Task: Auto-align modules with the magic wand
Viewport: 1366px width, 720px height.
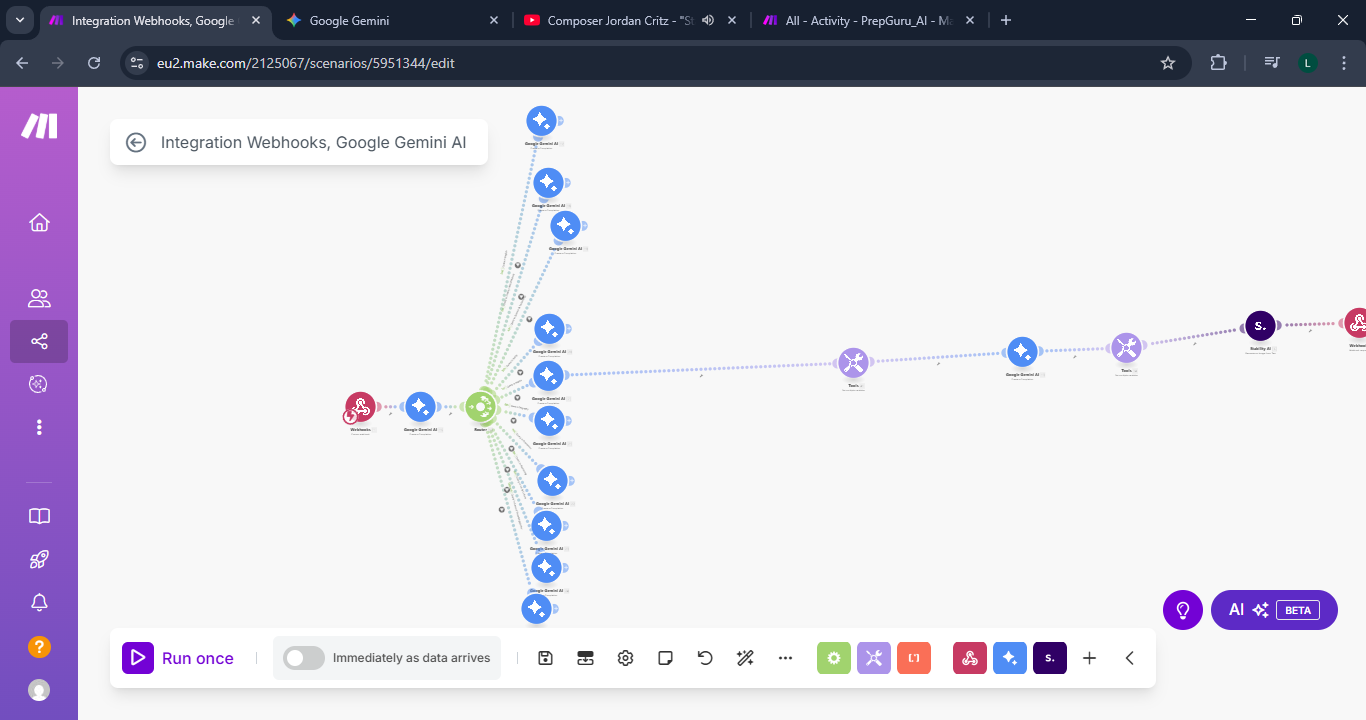Action: click(745, 658)
